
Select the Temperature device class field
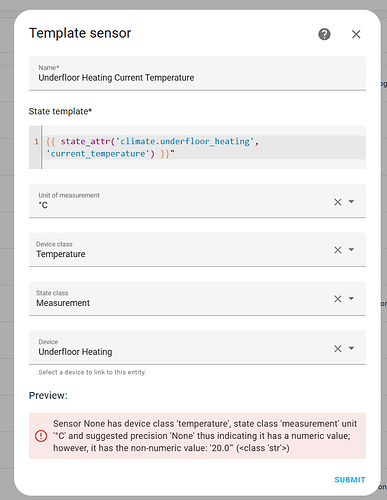click(x=197, y=250)
